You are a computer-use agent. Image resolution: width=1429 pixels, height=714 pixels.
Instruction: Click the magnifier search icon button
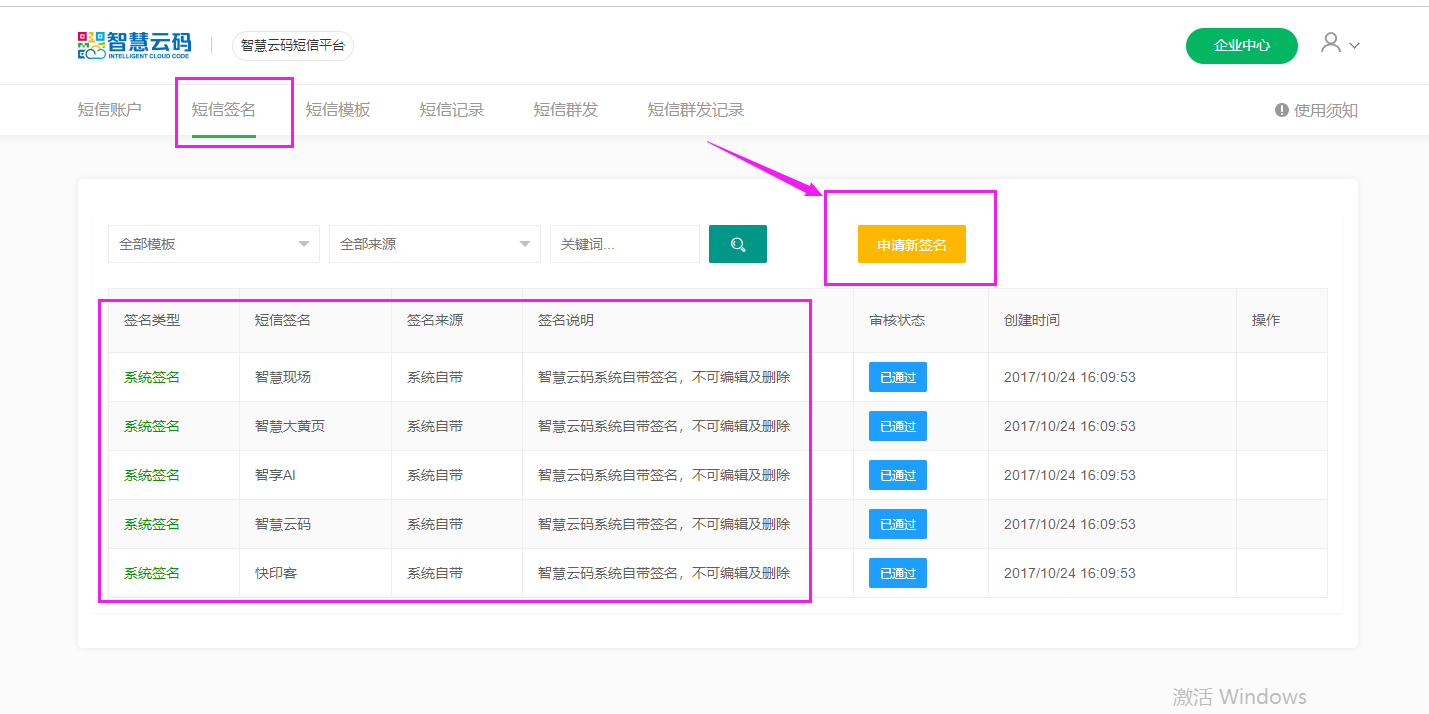[x=737, y=244]
